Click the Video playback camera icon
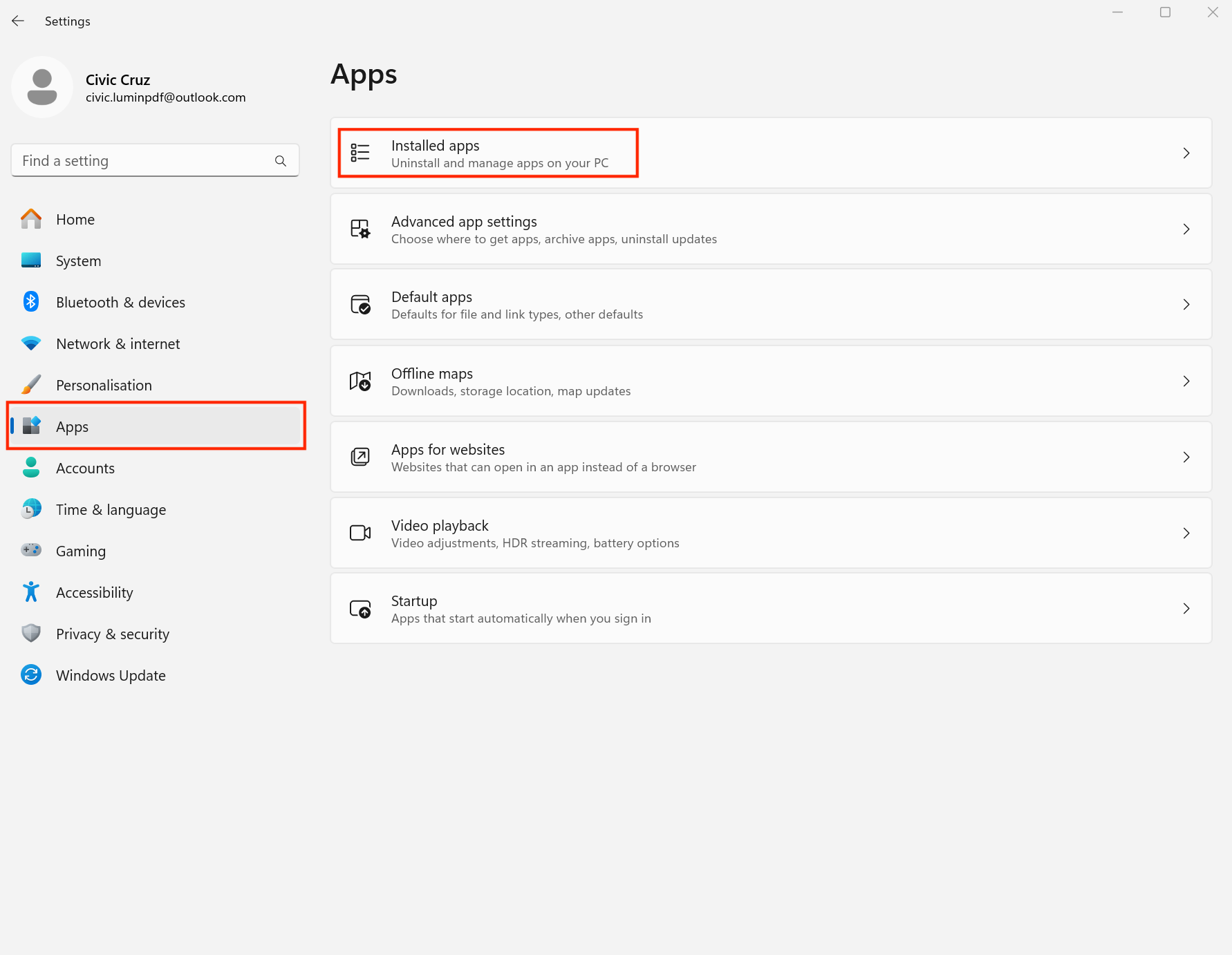Screen dimensions: 1232x955 (x=360, y=533)
